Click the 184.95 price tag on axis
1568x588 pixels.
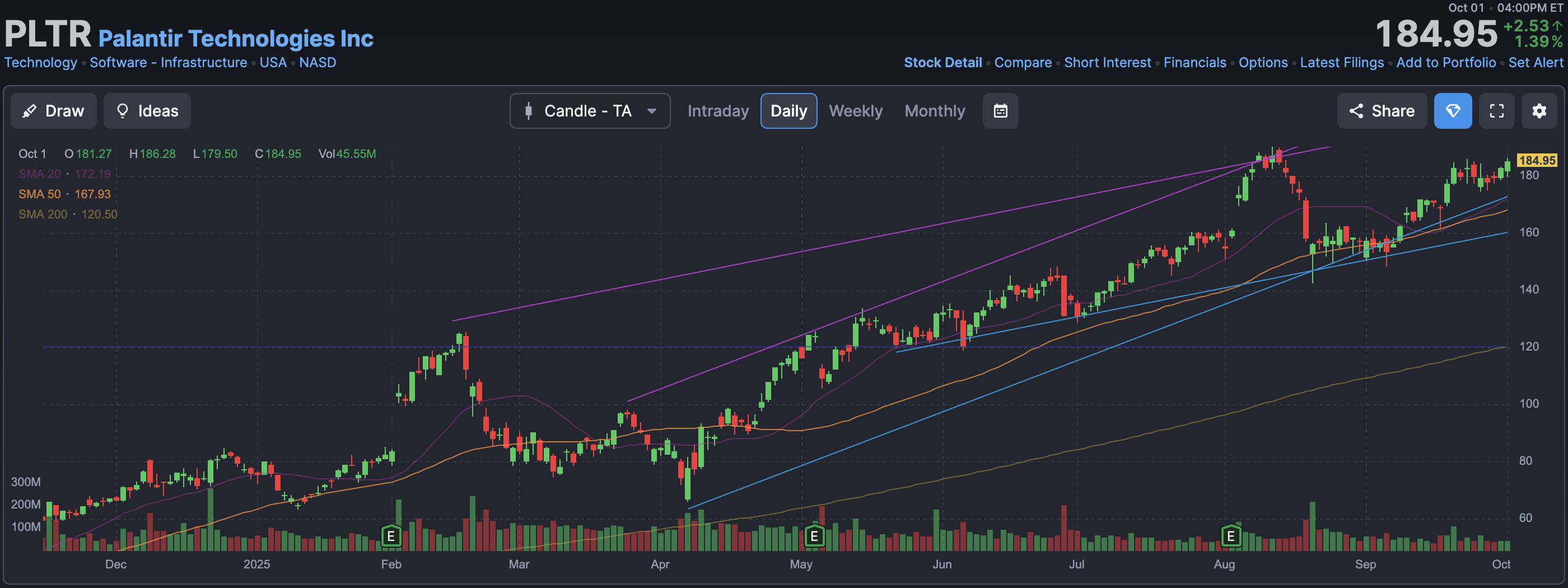[x=1536, y=160]
